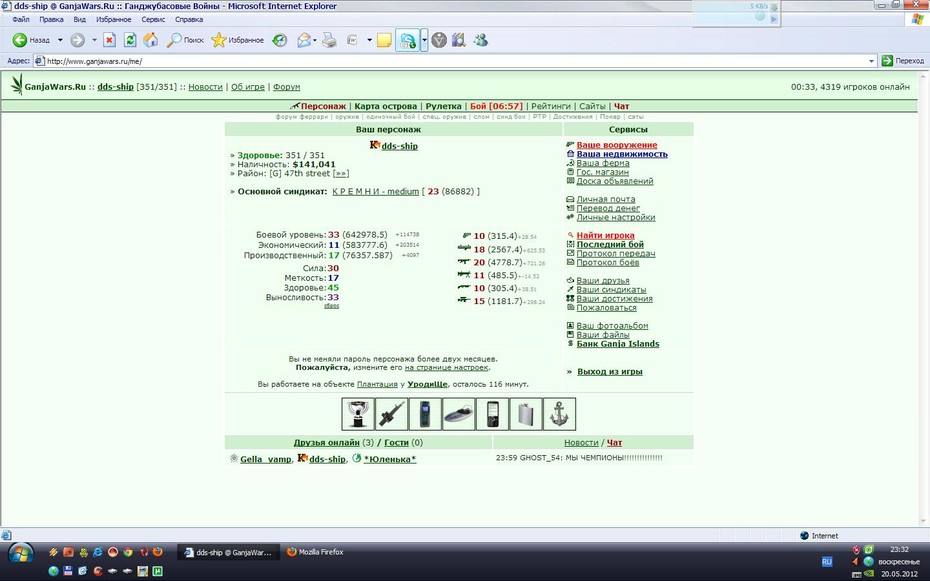Select the speedboat item thumbnail

coord(458,414)
